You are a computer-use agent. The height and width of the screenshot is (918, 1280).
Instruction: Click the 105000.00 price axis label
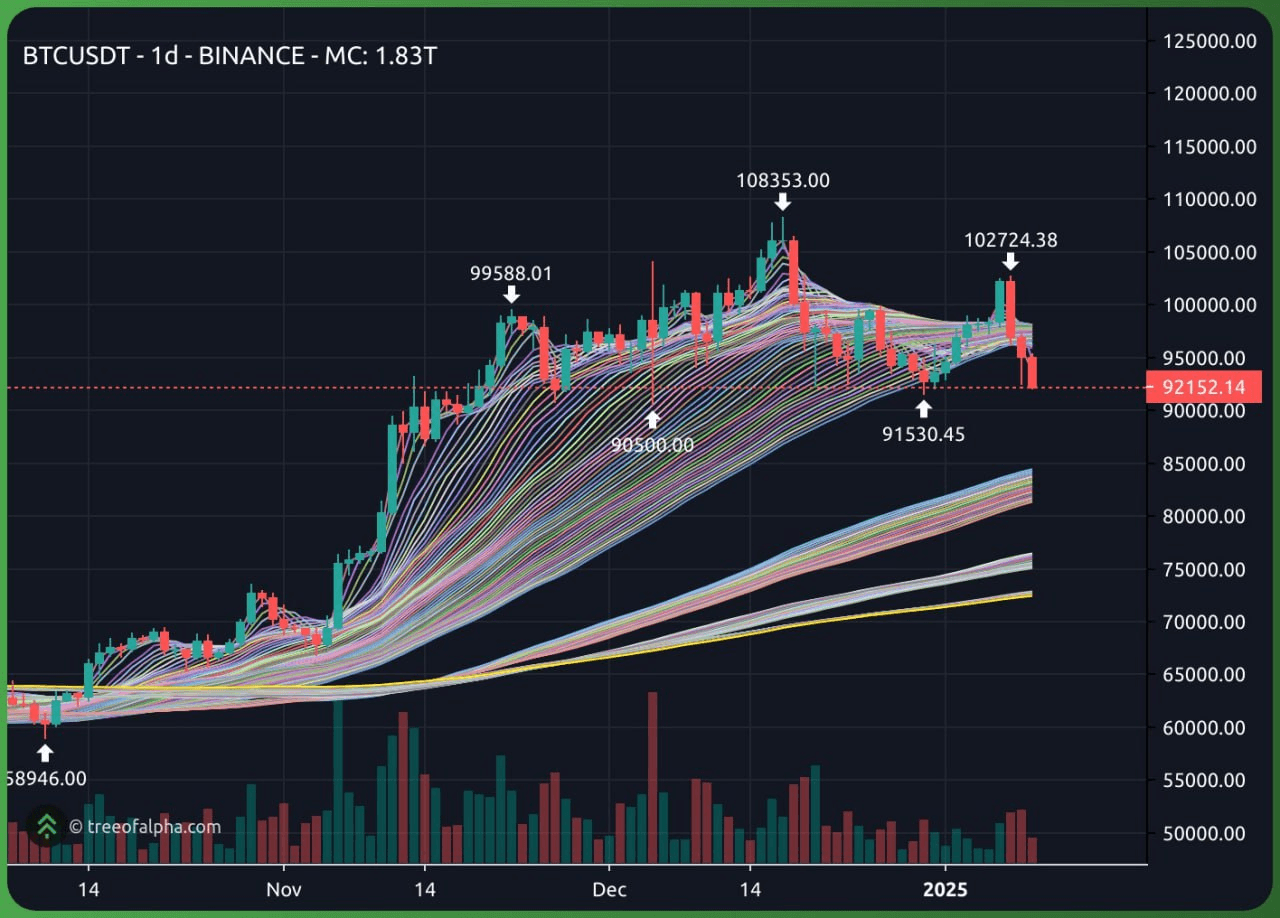click(1210, 253)
